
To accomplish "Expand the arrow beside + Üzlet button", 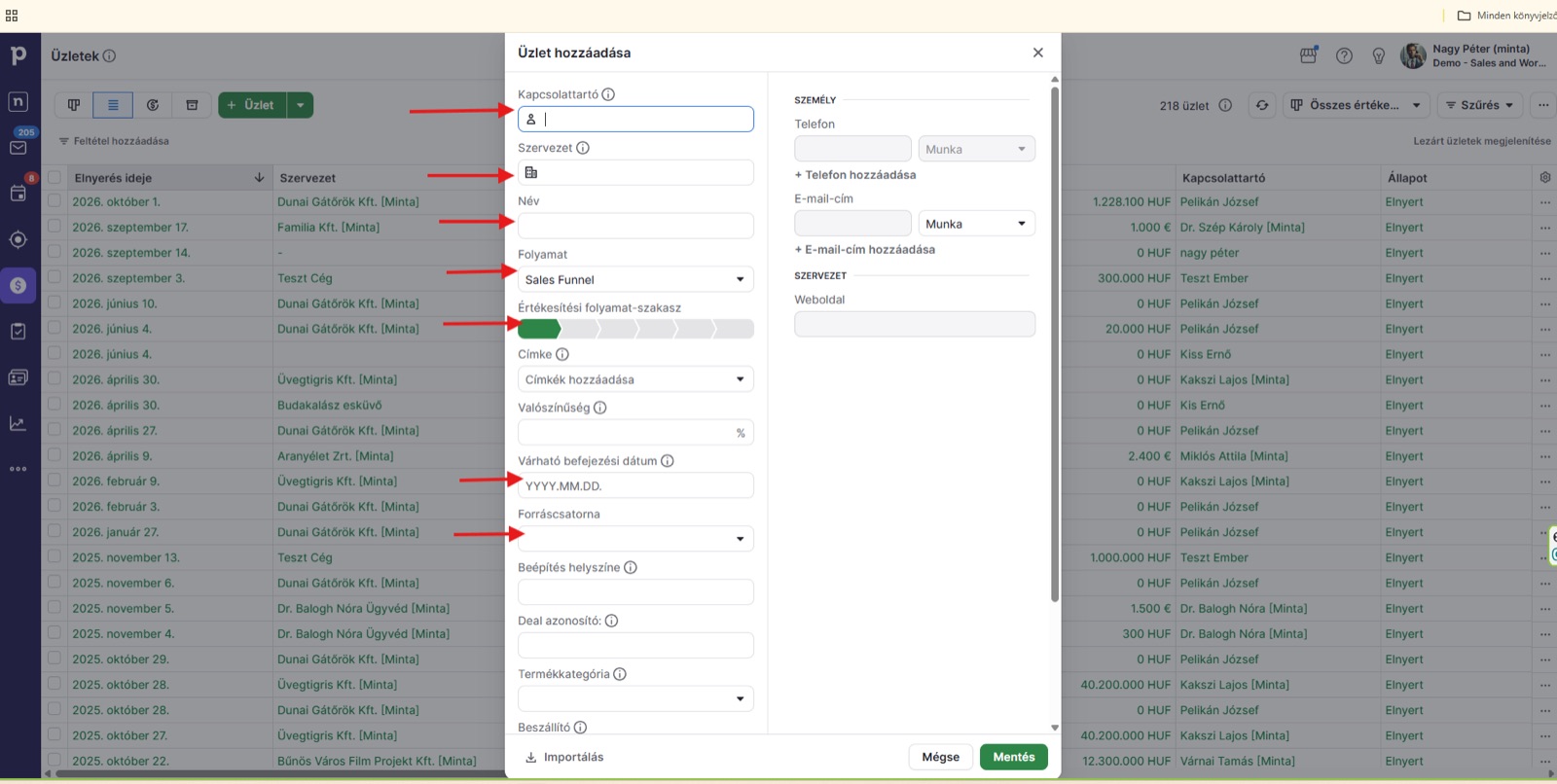I will (300, 105).
